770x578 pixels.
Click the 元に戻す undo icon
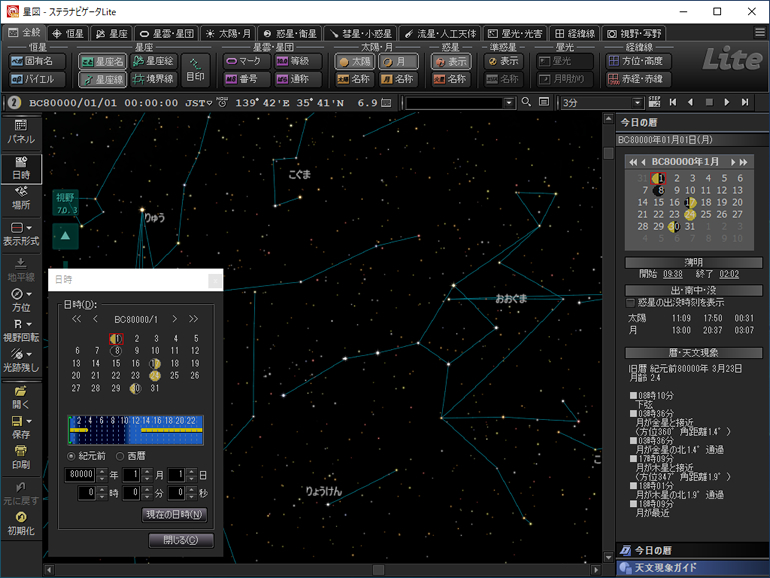[x=21, y=494]
